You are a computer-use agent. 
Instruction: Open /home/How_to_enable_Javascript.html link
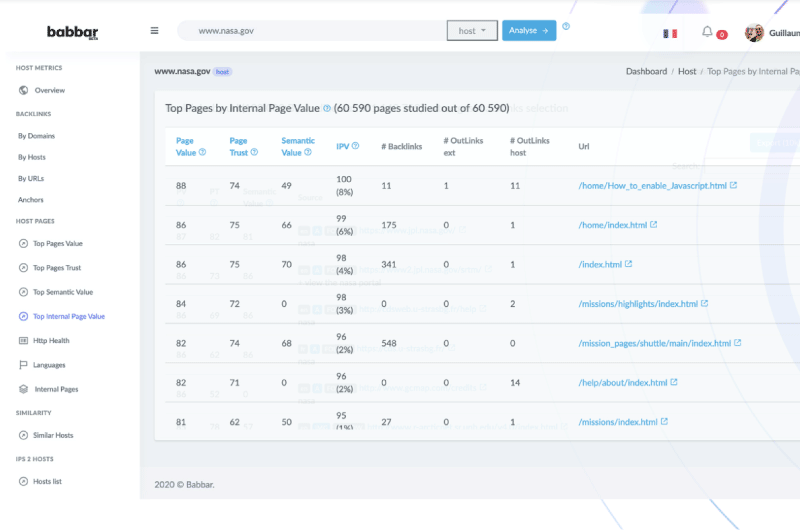(652, 186)
